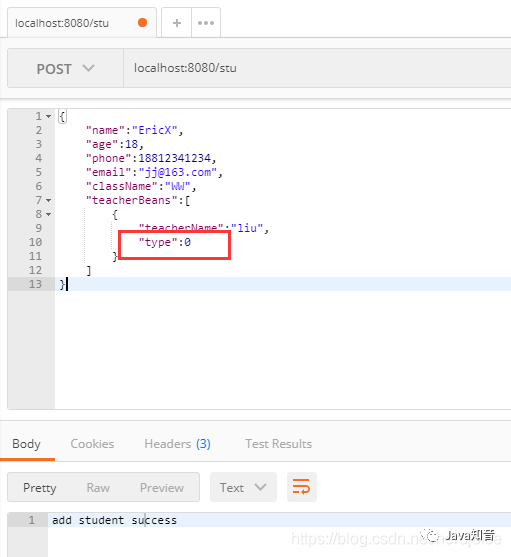Select Pretty response view
Viewport: 511px width, 557px height.
pos(40,488)
